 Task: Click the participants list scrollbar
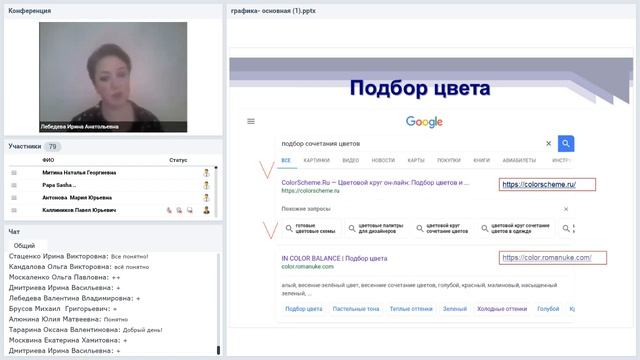click(x=216, y=191)
